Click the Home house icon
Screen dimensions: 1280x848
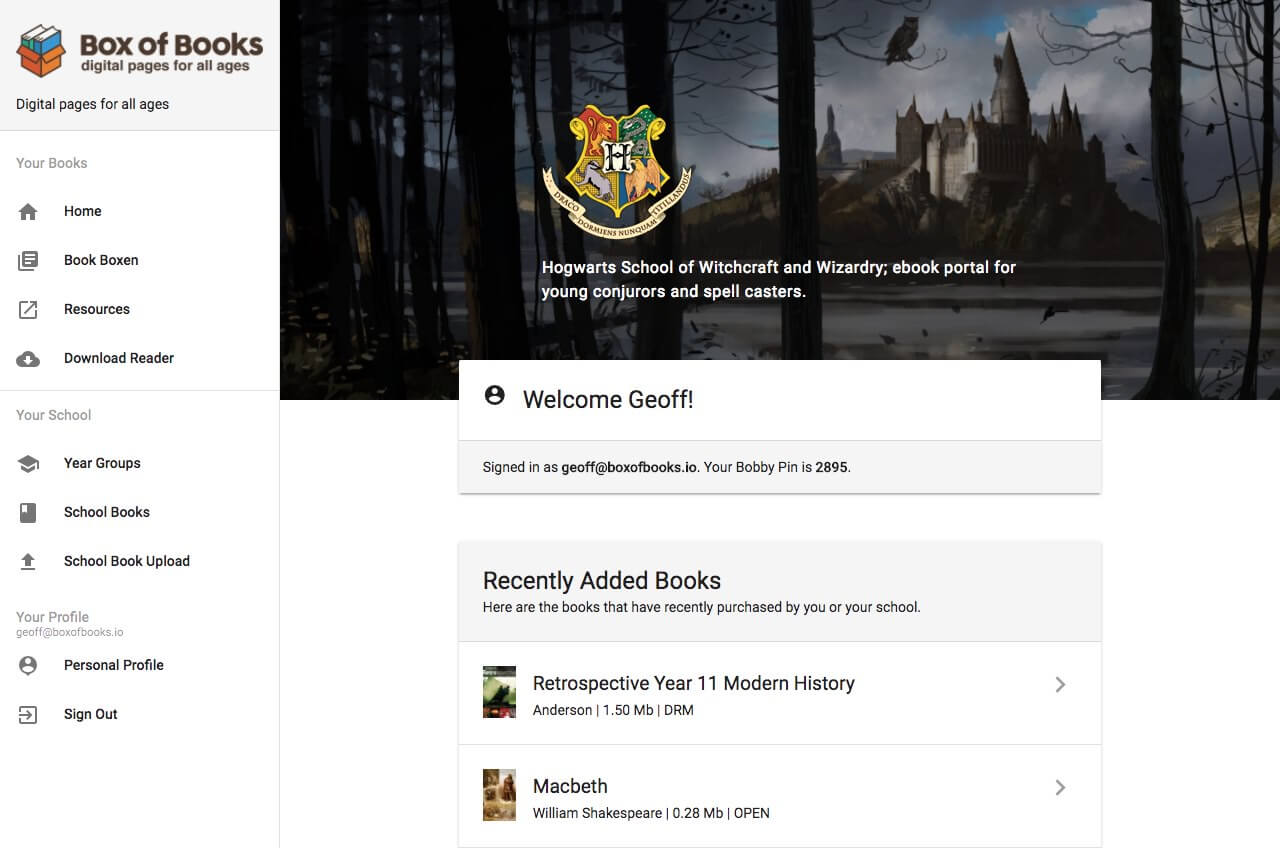28,211
